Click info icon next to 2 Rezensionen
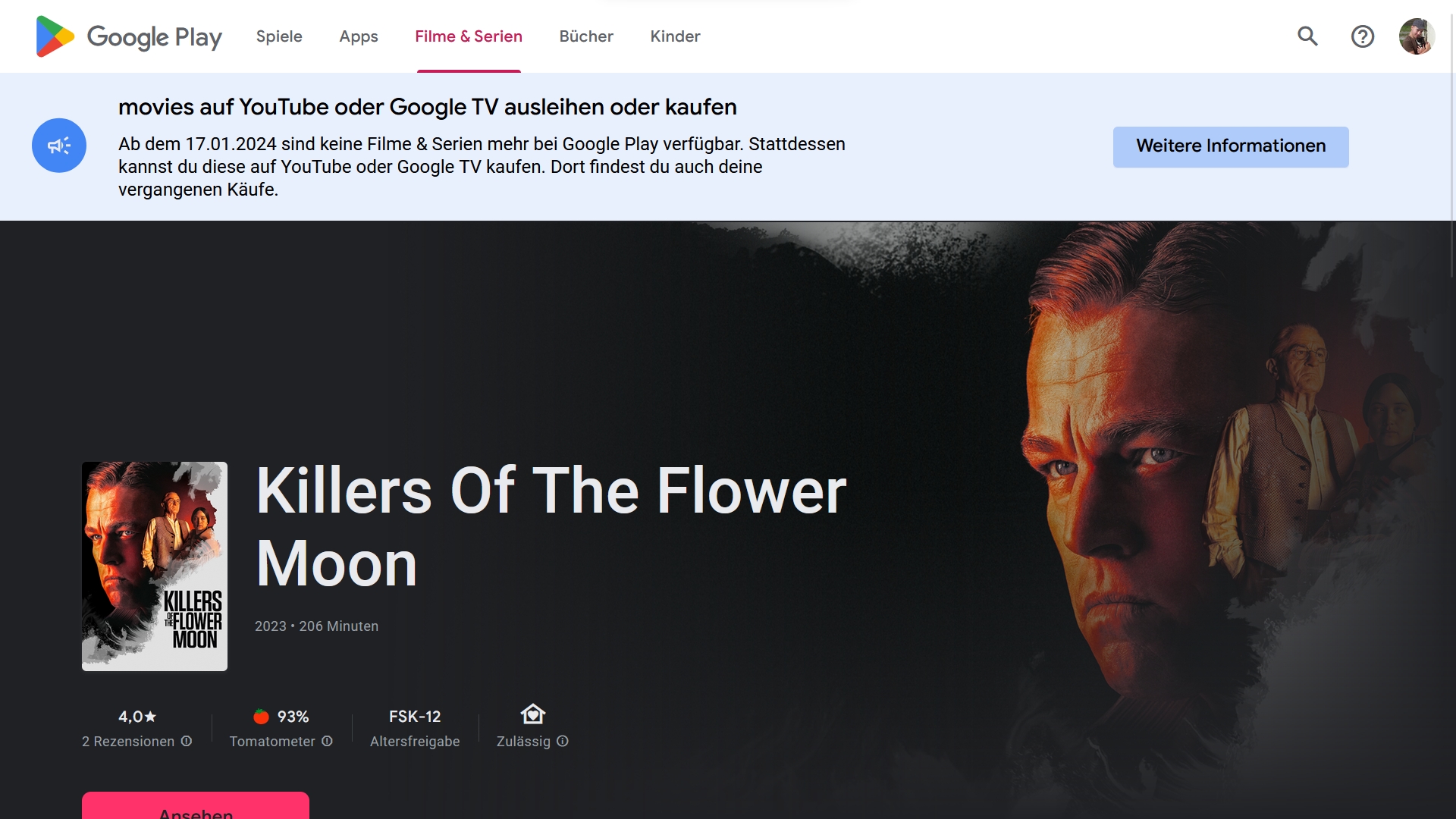Viewport: 1456px width, 819px height. (187, 741)
